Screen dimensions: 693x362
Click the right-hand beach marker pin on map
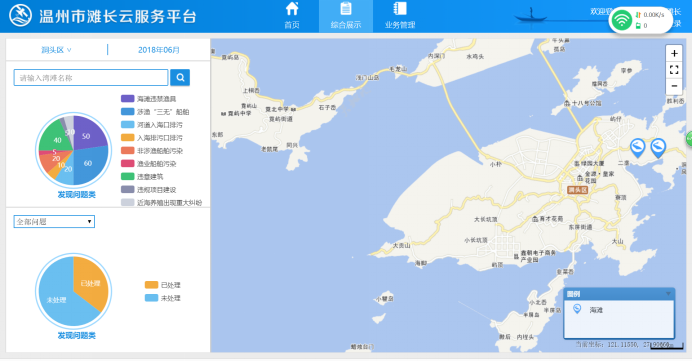click(x=658, y=148)
